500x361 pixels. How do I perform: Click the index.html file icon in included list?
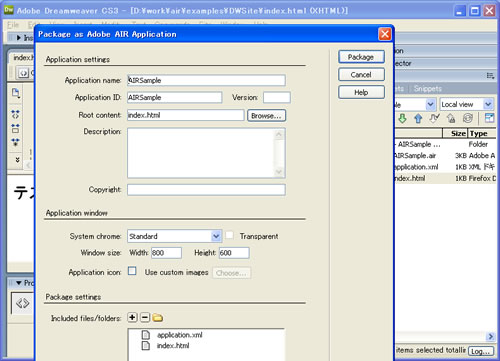coord(146,346)
